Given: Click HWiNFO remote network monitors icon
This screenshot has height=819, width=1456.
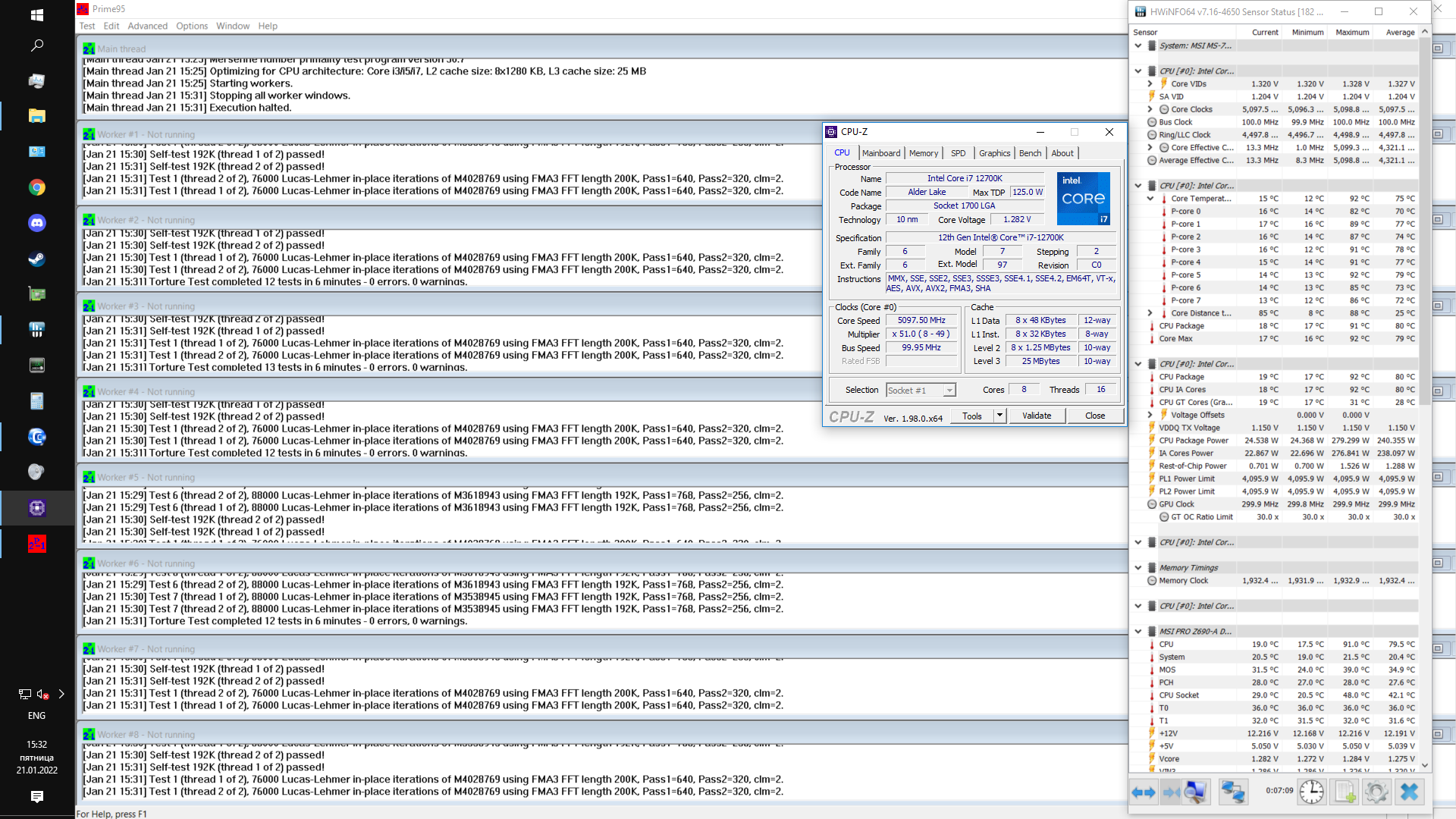Looking at the screenshot, I should click(x=1233, y=792).
